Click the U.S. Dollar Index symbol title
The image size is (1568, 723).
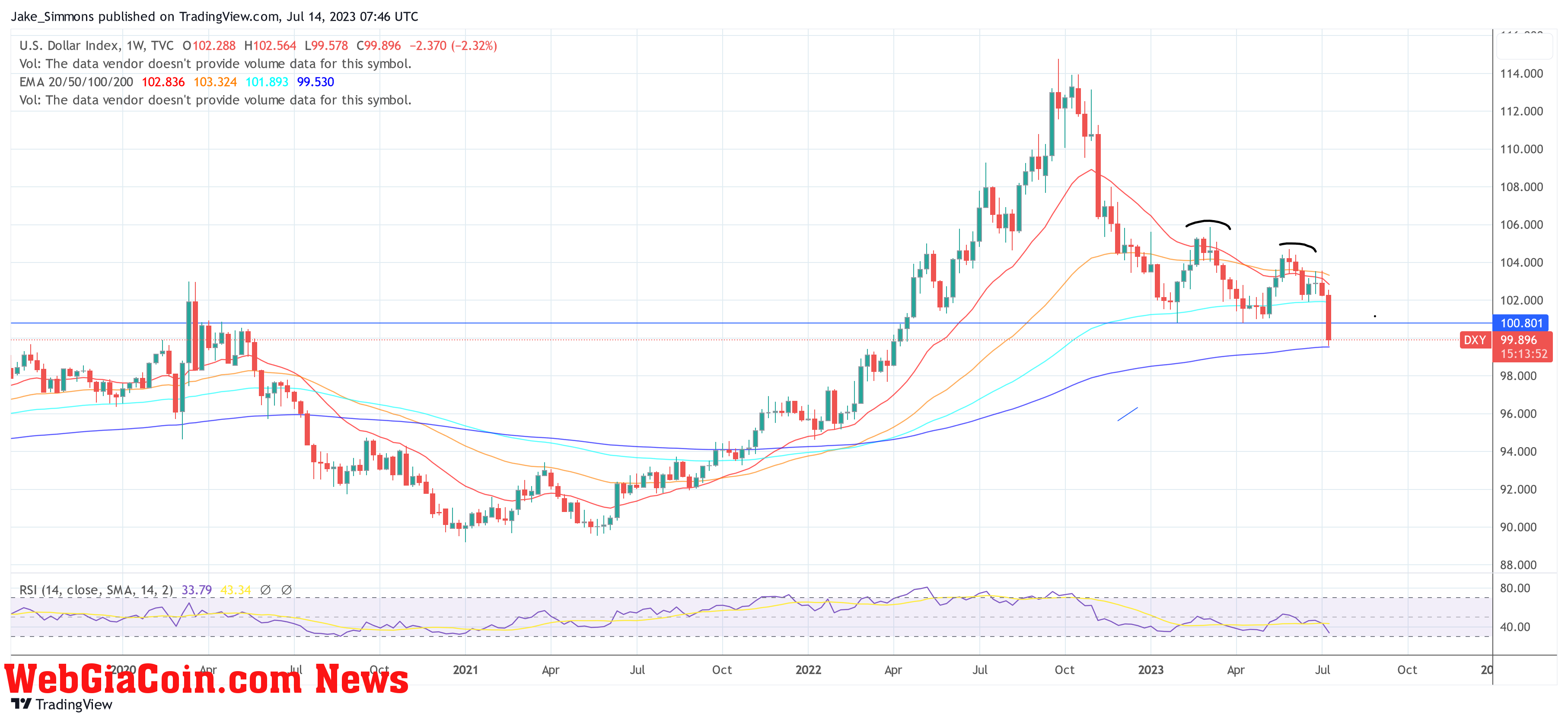(x=96, y=46)
